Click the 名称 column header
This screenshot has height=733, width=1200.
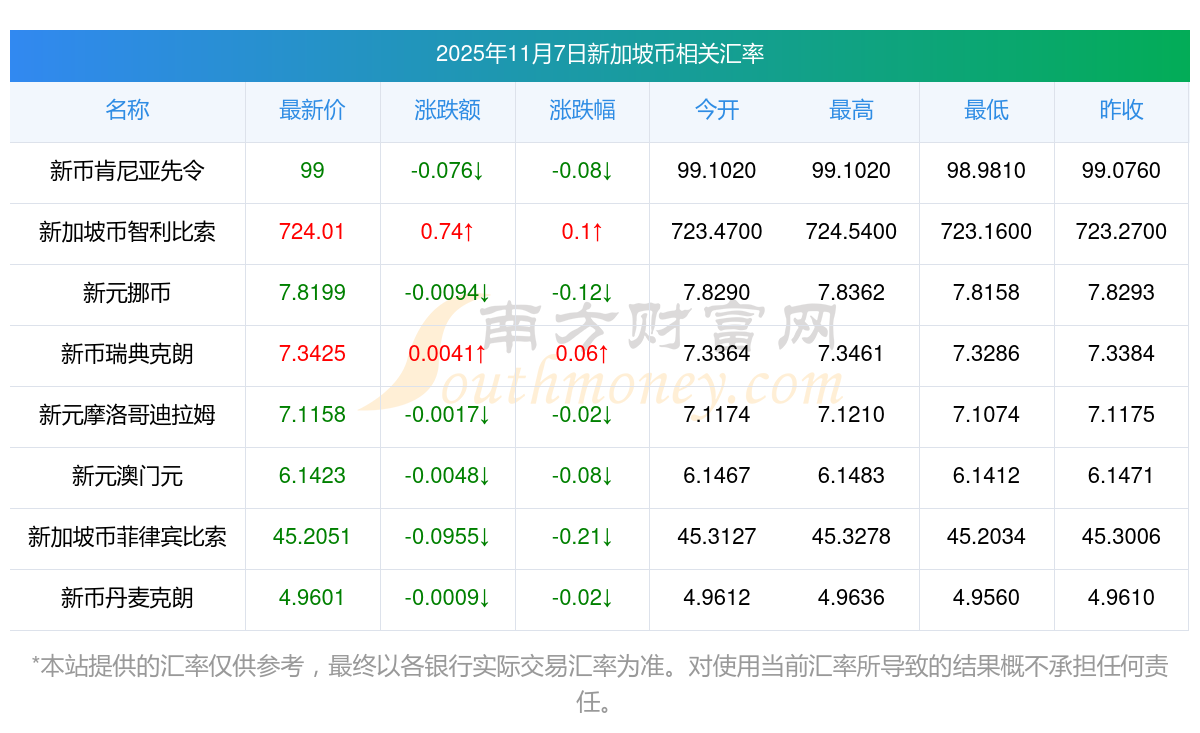tap(127, 110)
